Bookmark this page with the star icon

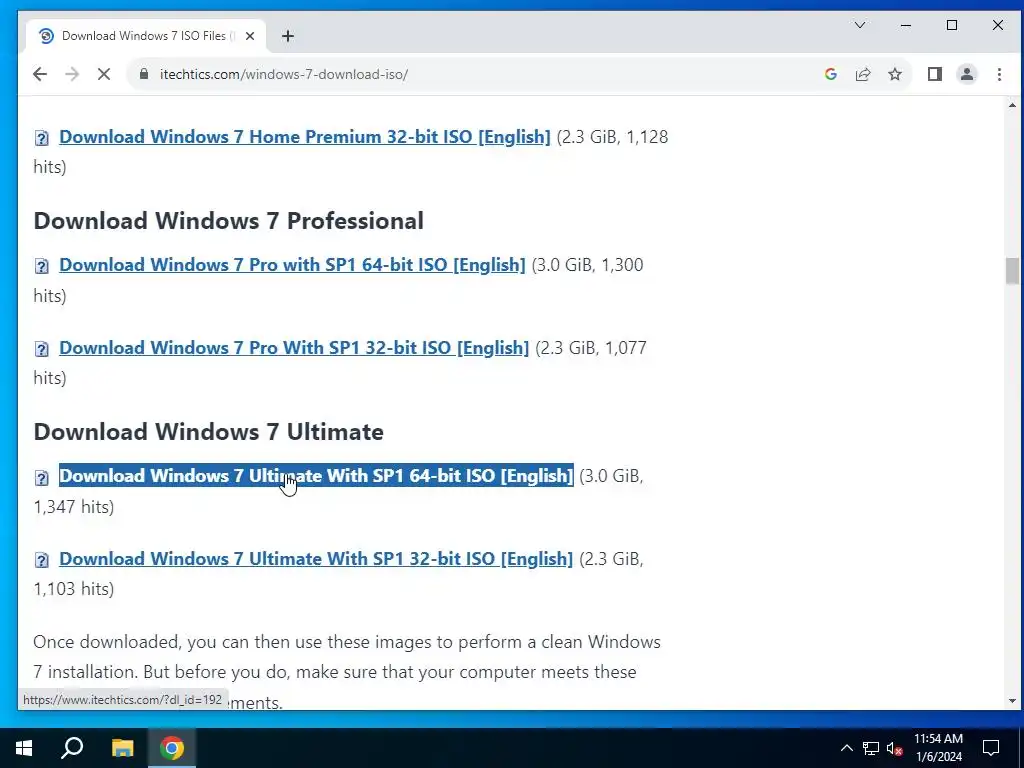(x=895, y=74)
